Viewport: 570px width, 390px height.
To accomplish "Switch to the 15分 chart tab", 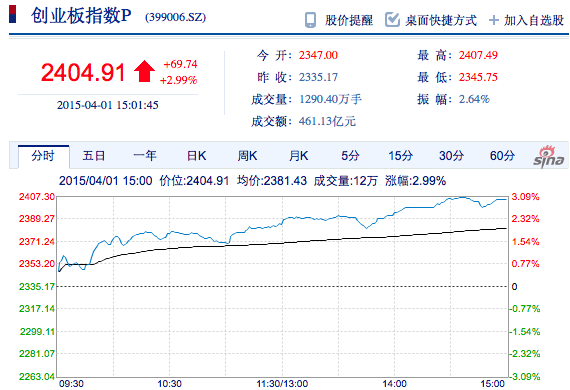I will tap(401, 156).
